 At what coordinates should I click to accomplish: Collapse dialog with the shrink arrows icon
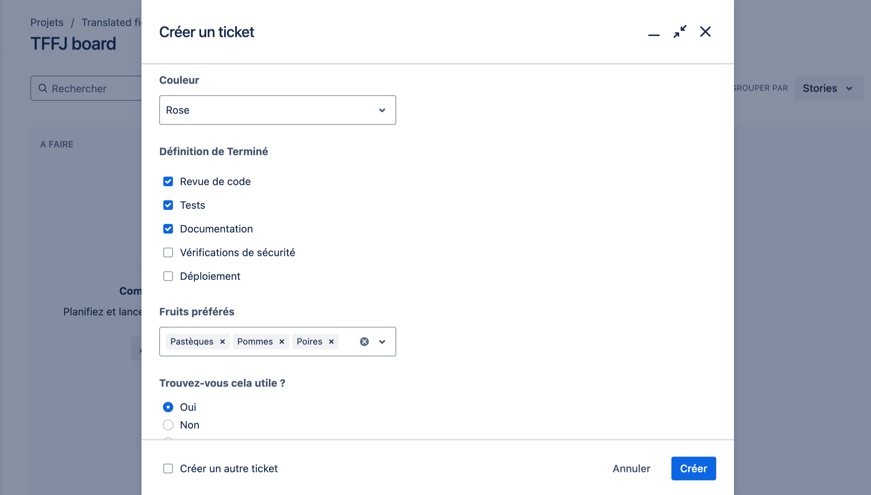(680, 32)
